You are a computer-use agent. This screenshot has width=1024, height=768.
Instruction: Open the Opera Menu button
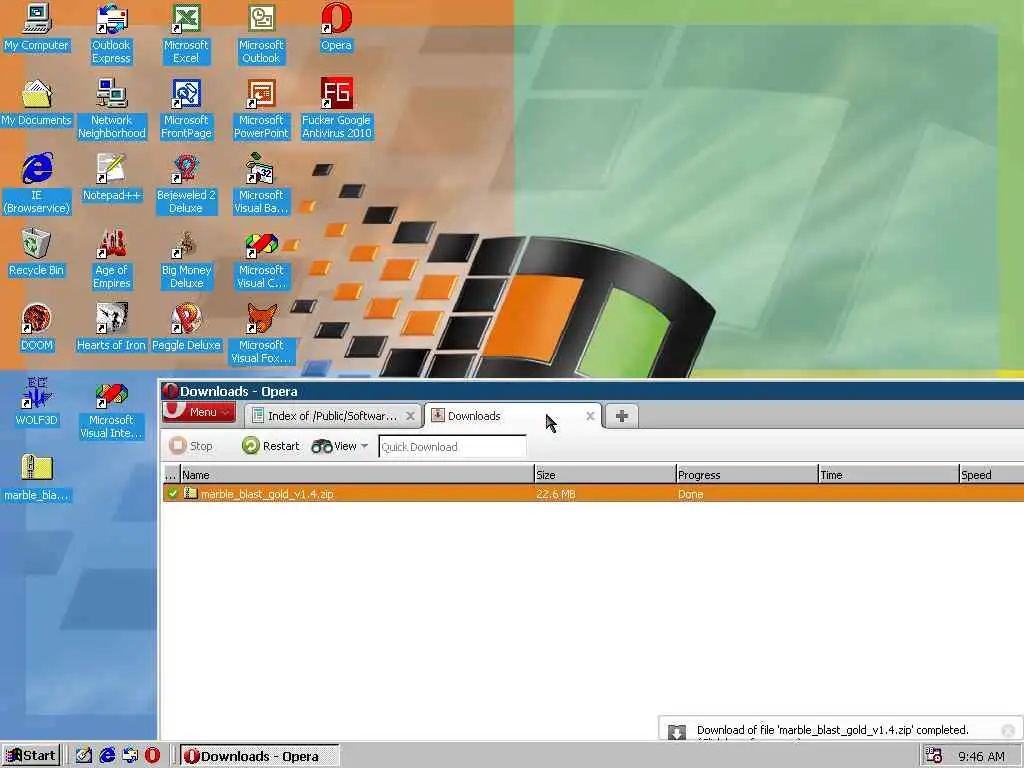click(x=199, y=412)
